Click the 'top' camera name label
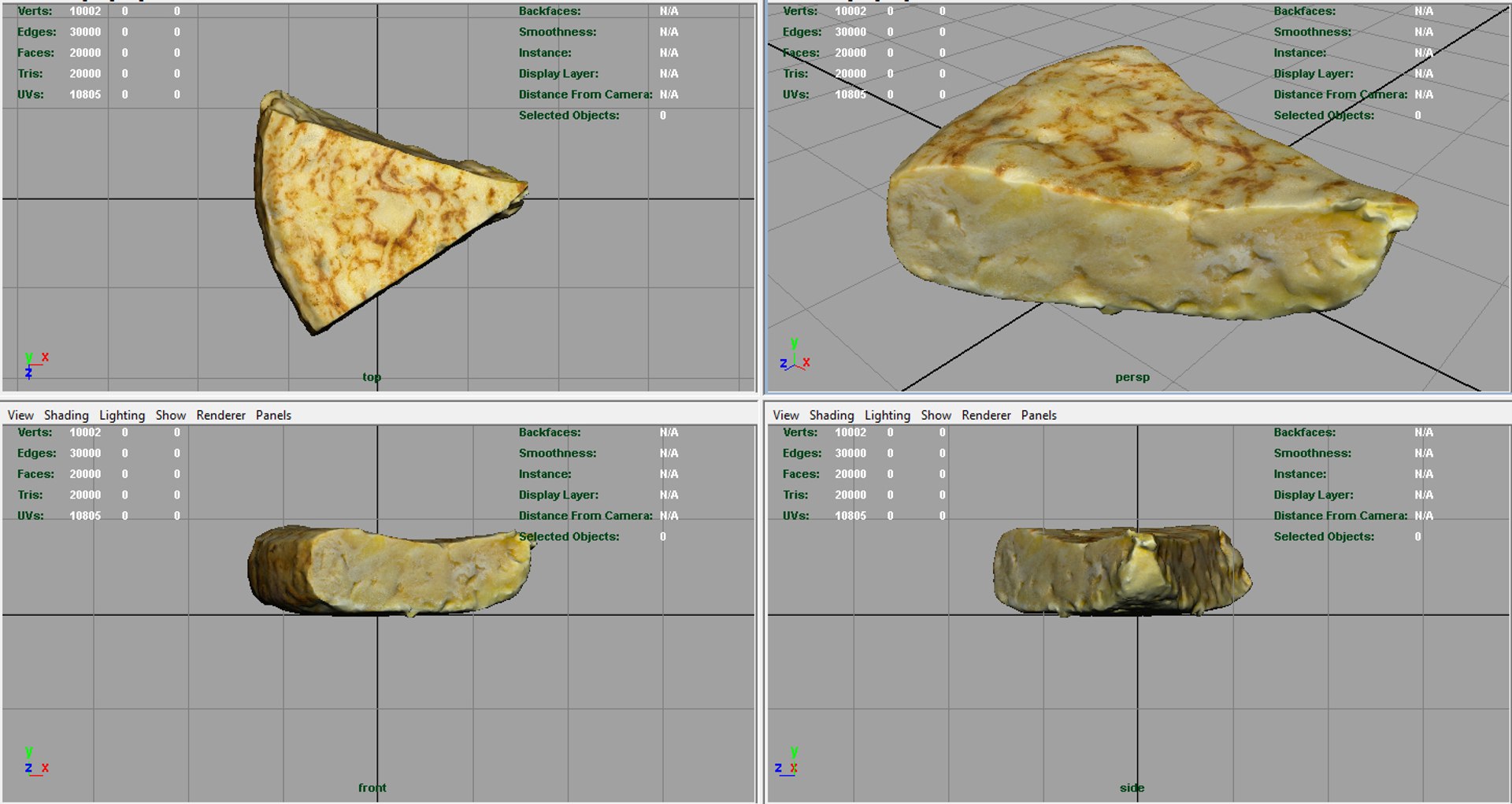 pyautogui.click(x=372, y=377)
